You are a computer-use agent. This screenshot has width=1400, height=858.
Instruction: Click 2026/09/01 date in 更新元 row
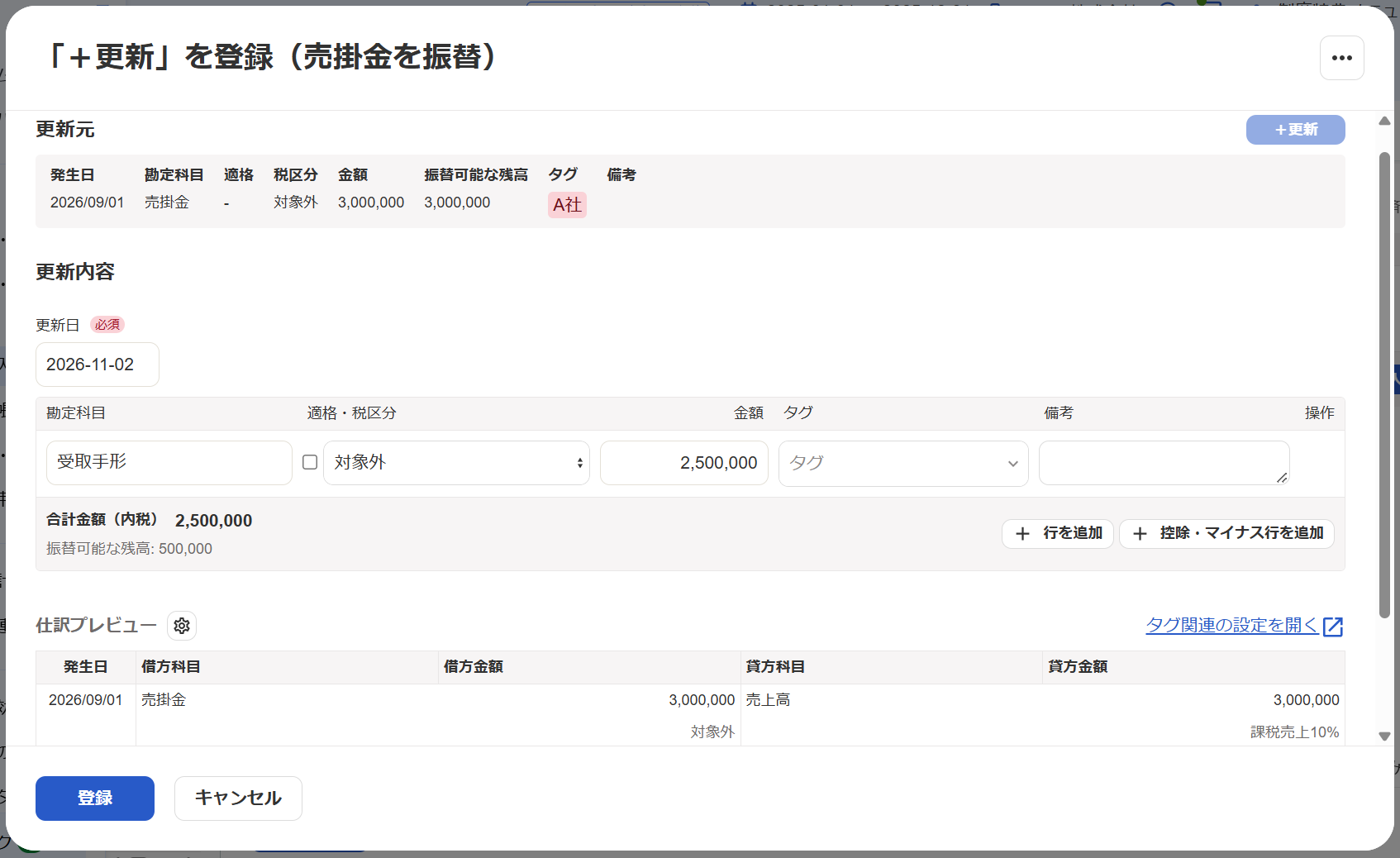[x=87, y=203]
